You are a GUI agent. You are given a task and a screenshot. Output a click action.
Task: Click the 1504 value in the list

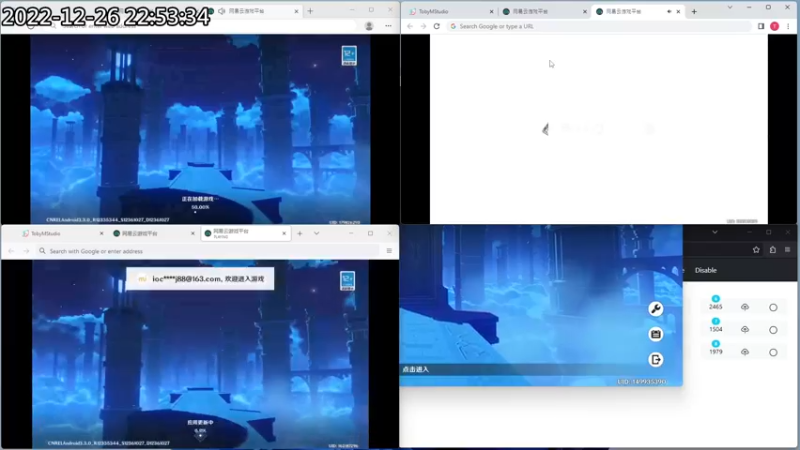(x=715, y=329)
